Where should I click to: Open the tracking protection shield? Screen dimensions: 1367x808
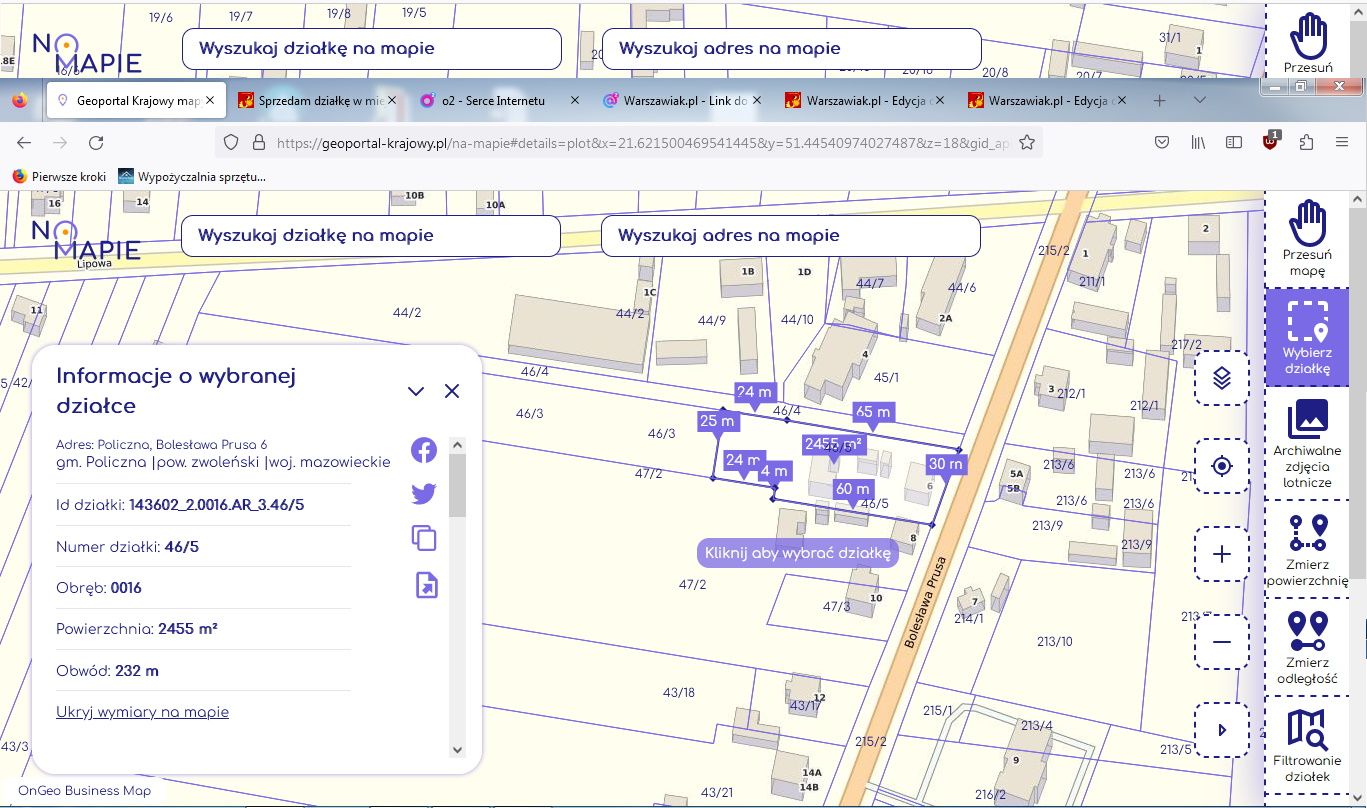tap(230, 143)
